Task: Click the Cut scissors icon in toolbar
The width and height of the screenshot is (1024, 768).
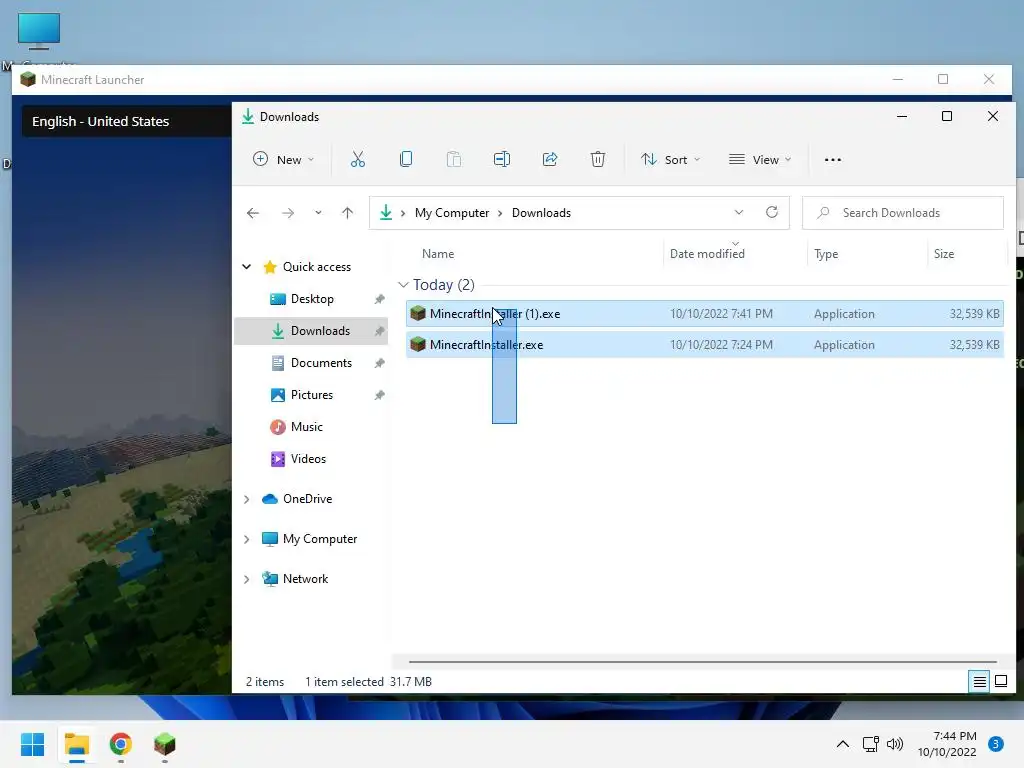Action: (x=357, y=159)
